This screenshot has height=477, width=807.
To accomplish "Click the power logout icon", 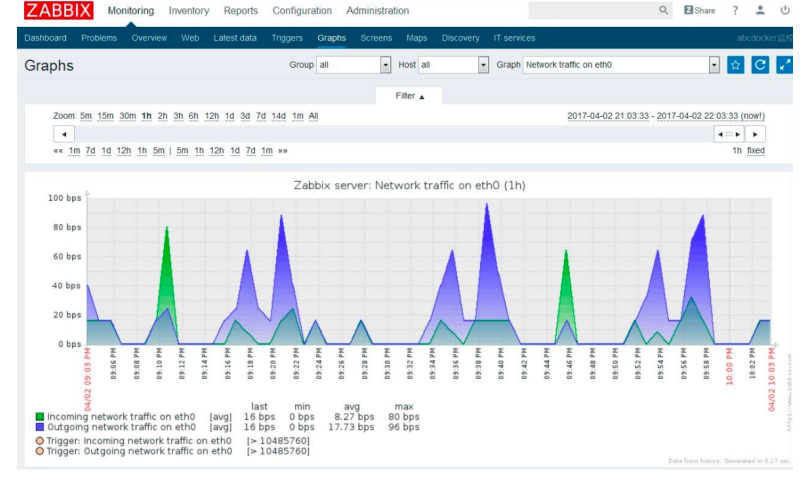I will coord(785,10).
